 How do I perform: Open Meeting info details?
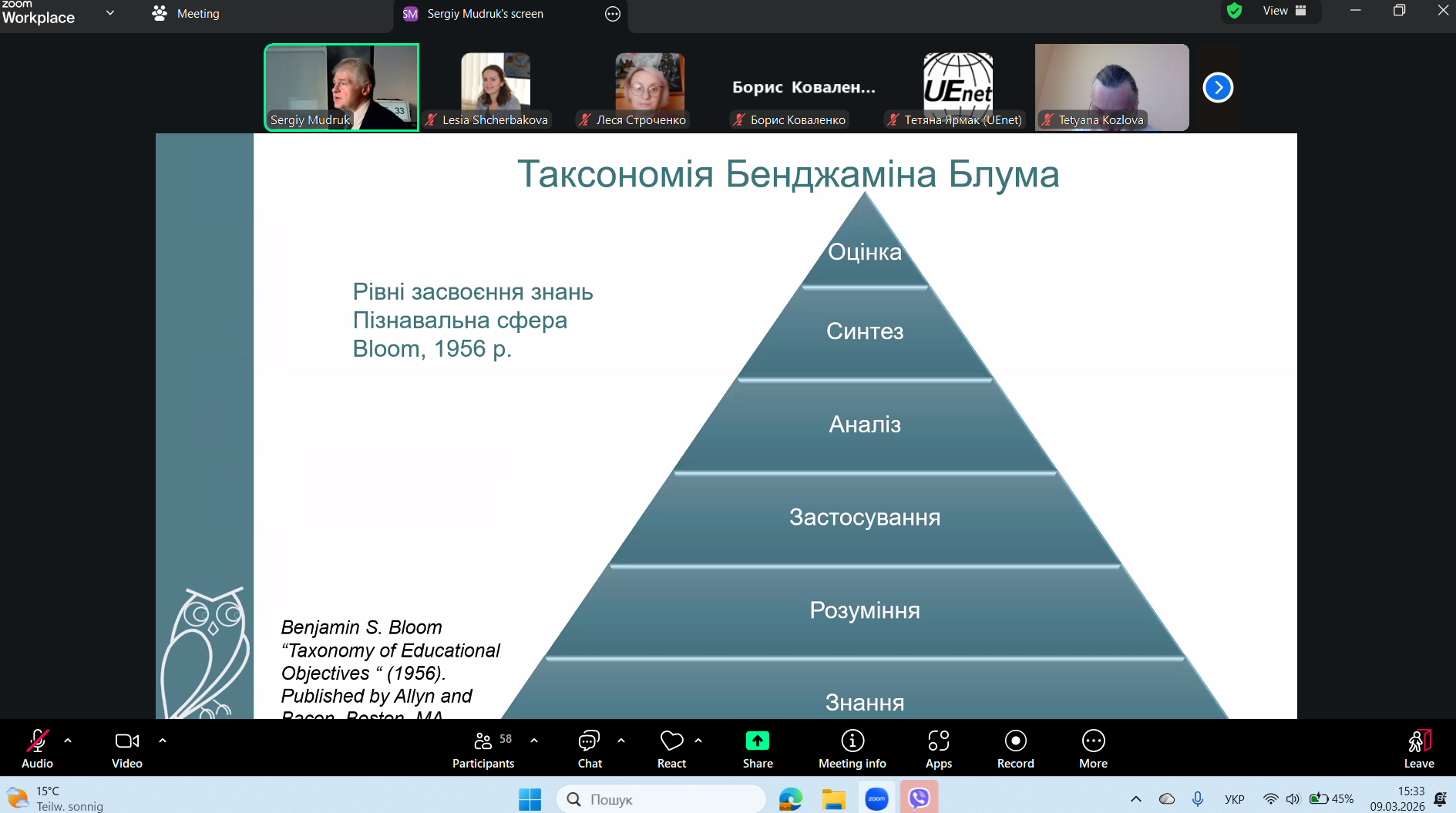pos(852,749)
